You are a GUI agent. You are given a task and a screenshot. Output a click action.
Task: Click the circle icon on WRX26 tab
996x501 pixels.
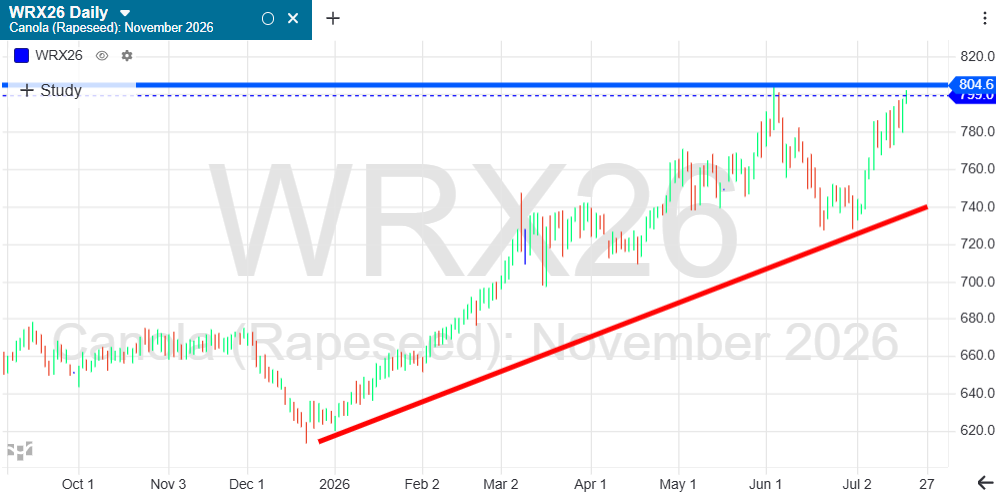268,18
